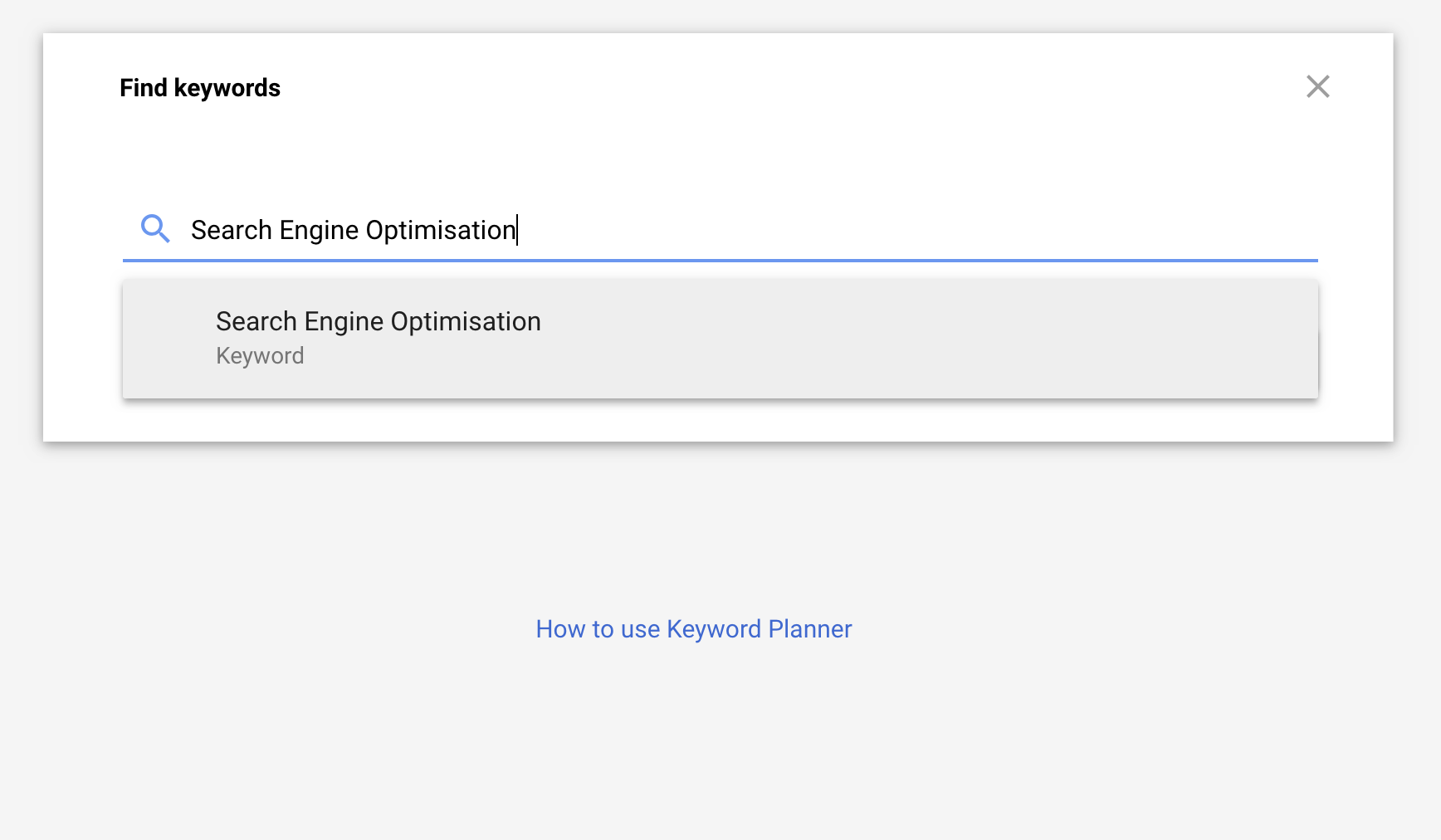Select the Search Engine Optimisation keyword suggestion

[720, 339]
